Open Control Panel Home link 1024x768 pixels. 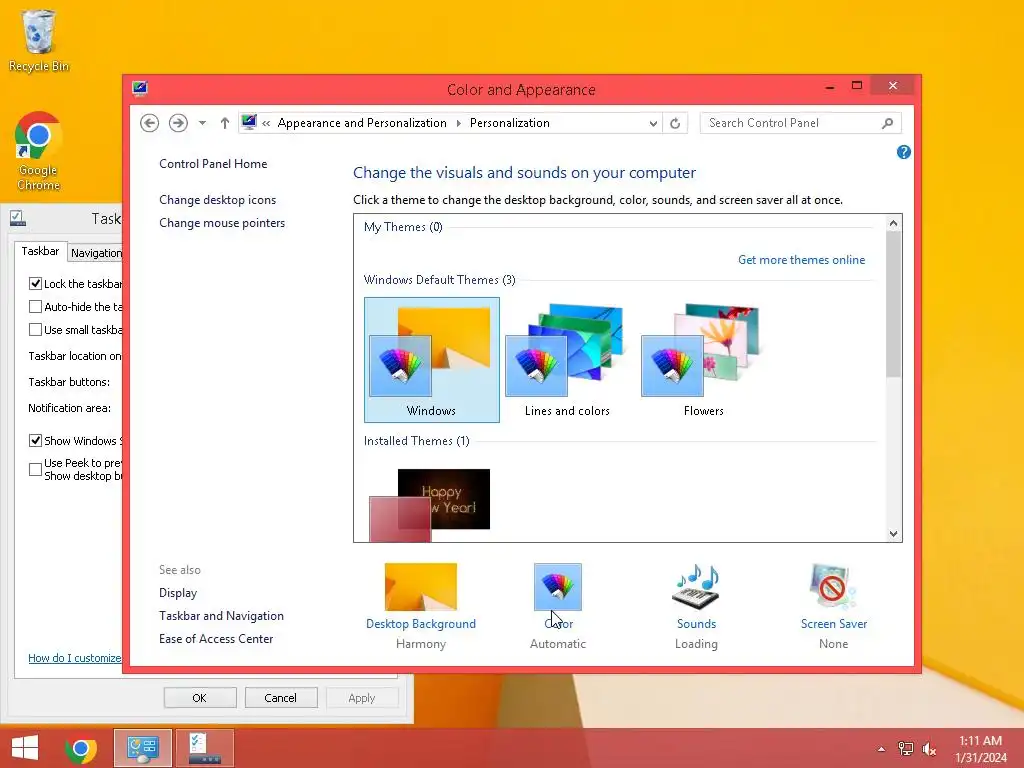pos(213,164)
